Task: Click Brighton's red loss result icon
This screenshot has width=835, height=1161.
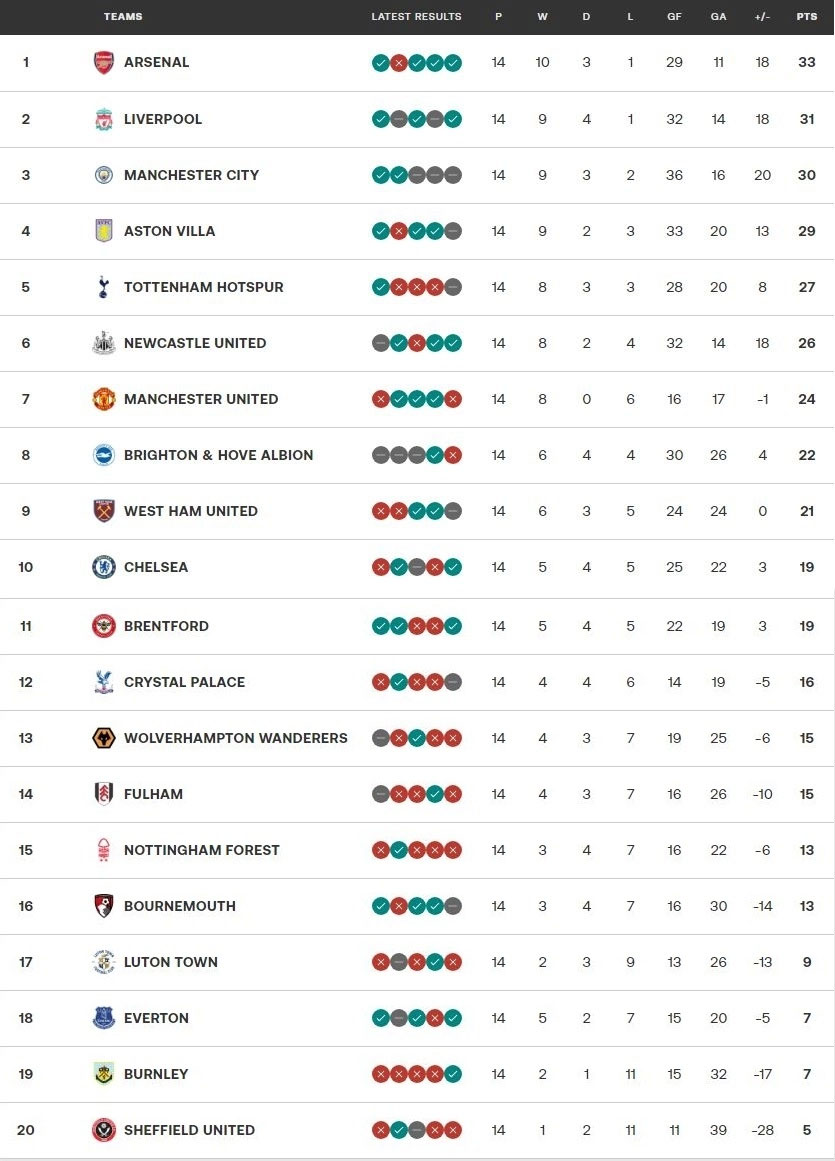Action: 453,455
